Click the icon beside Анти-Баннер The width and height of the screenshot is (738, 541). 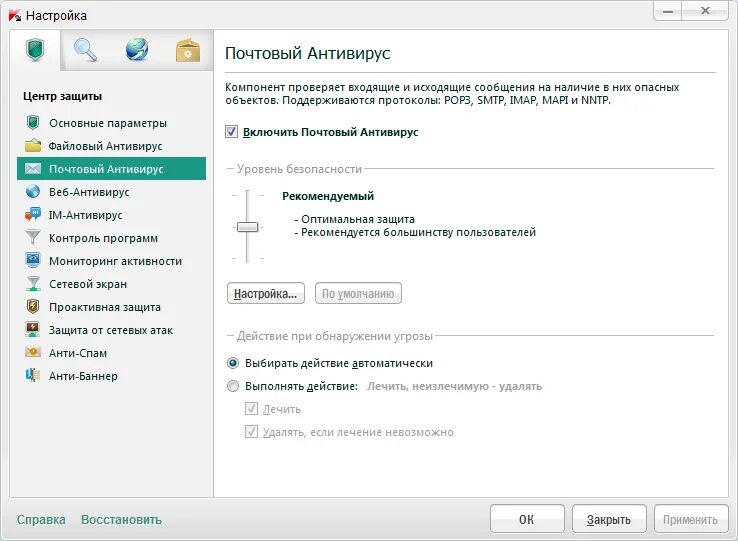(32, 375)
